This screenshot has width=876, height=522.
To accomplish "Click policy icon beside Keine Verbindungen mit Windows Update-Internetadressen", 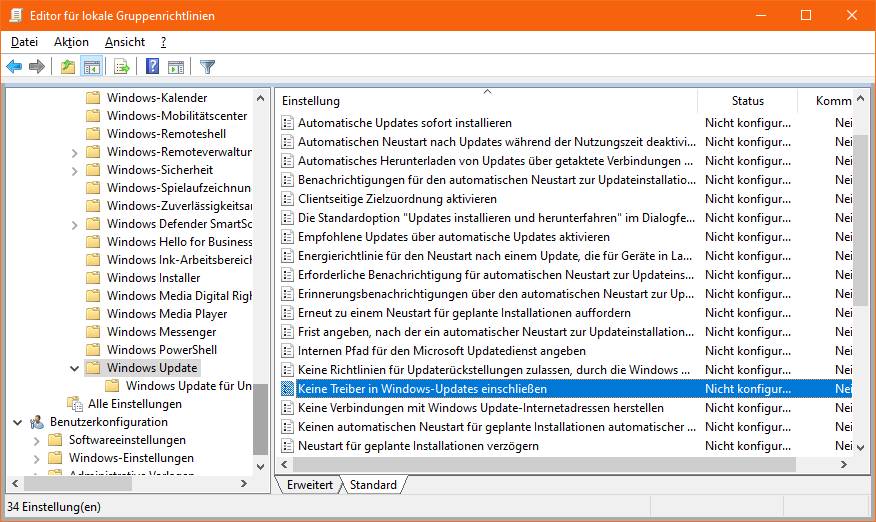I will coord(287,408).
